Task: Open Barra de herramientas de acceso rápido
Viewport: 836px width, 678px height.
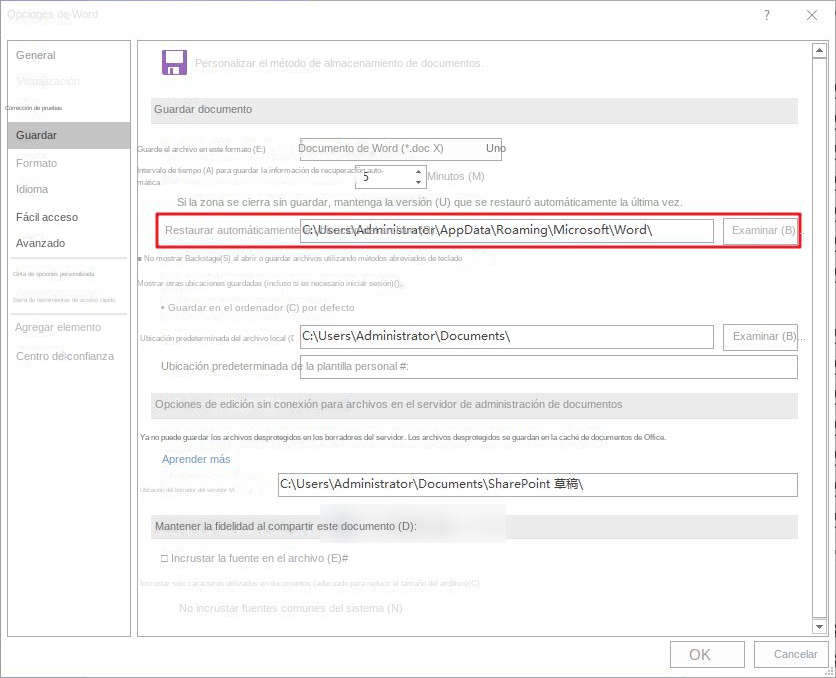Action: (x=64, y=300)
